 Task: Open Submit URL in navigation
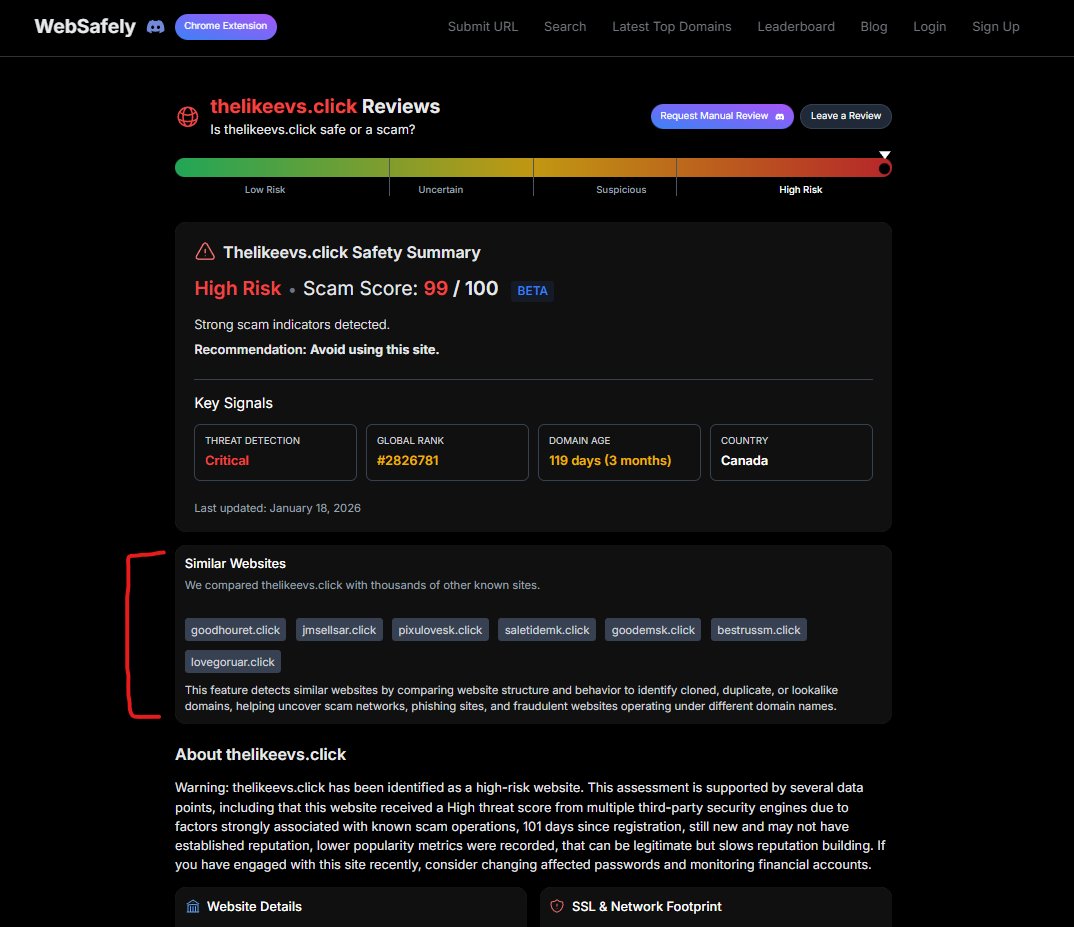click(483, 27)
